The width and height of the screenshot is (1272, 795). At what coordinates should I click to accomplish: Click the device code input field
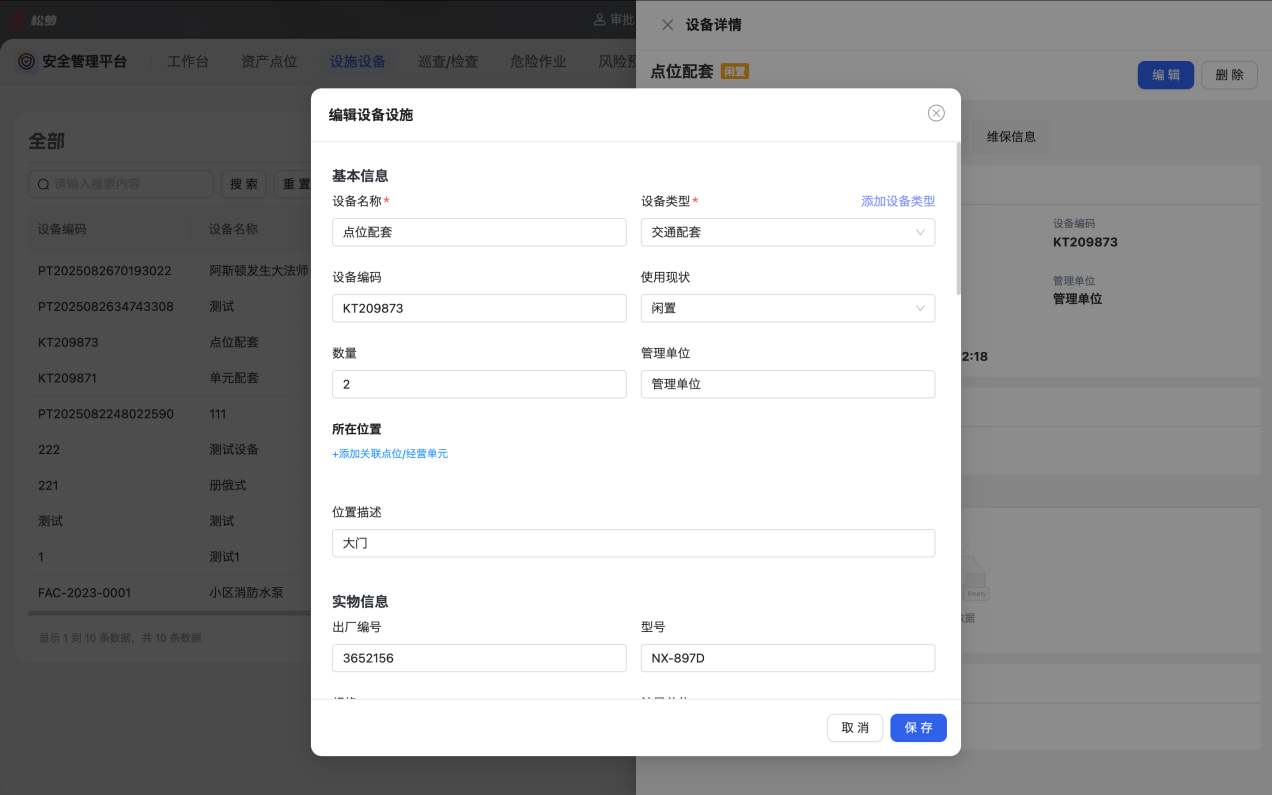pos(479,308)
